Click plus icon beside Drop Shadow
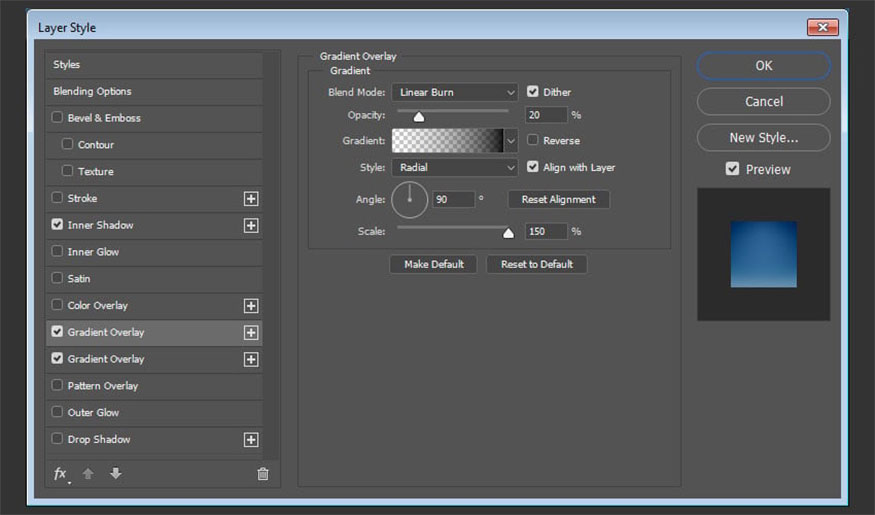This screenshot has width=875, height=515. (x=251, y=440)
